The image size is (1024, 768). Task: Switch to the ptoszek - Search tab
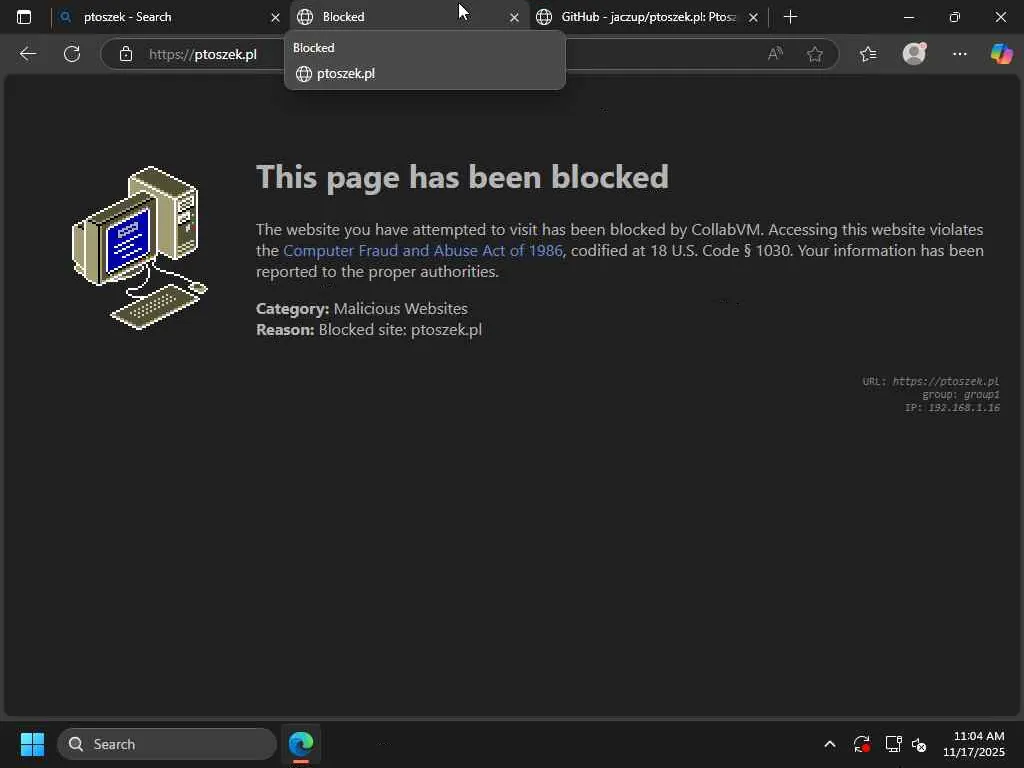(168, 17)
